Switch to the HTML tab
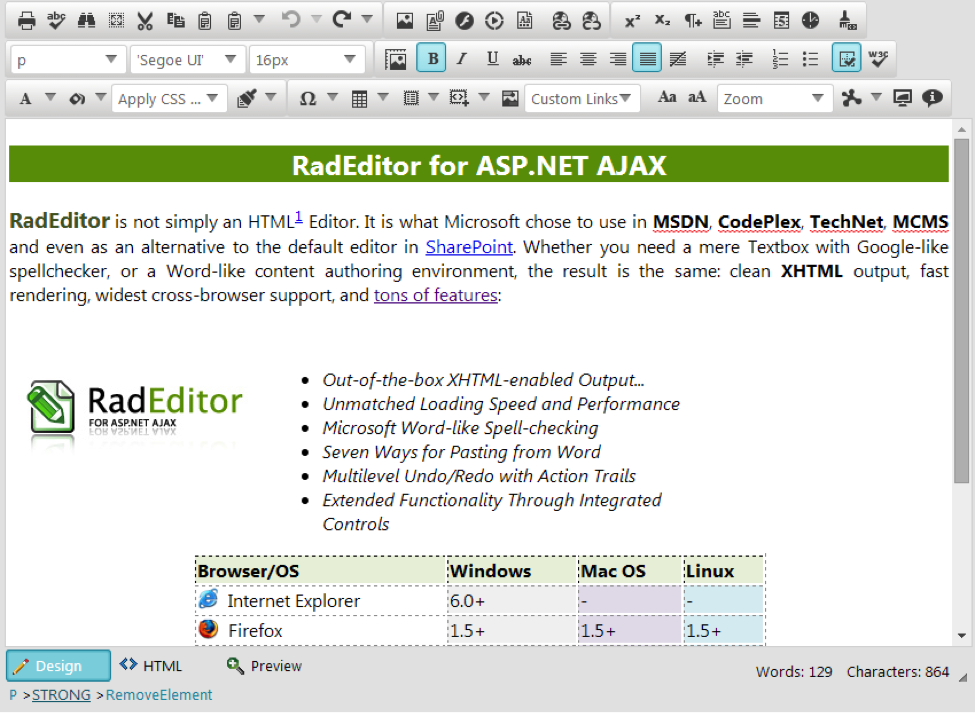 (x=151, y=666)
